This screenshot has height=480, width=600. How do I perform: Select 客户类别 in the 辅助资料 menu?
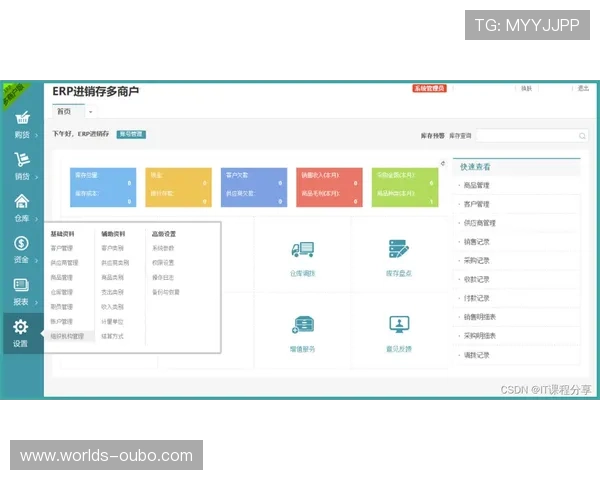pyautogui.click(x=112, y=248)
